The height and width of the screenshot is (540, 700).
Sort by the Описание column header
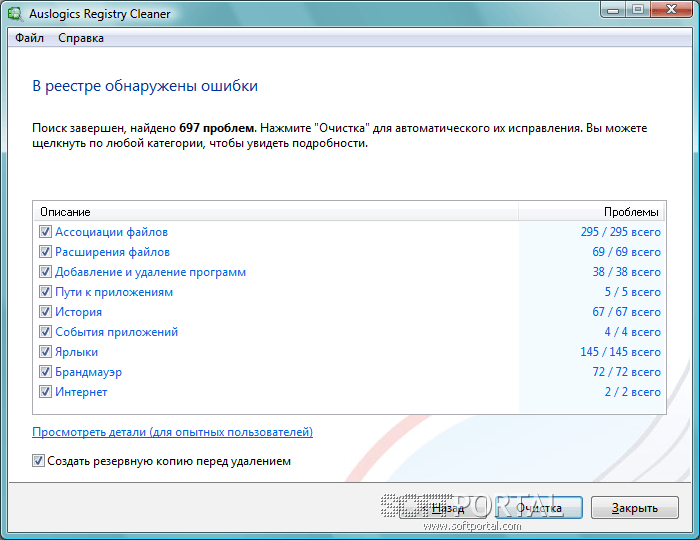point(276,212)
